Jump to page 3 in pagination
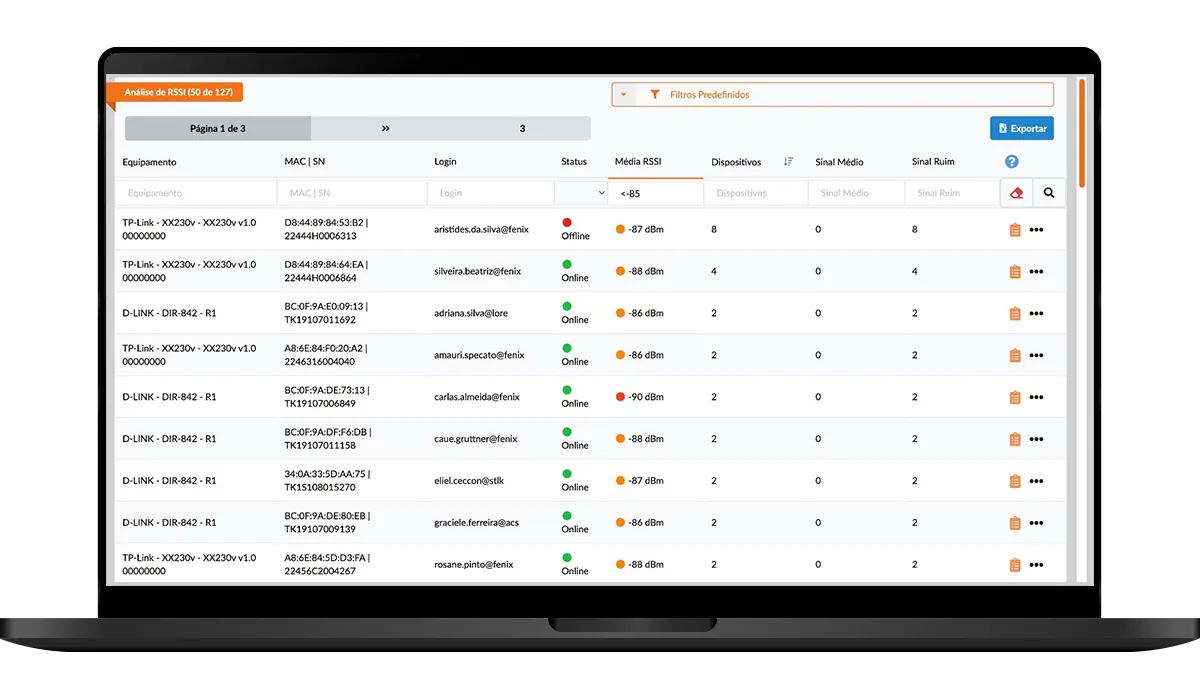This screenshot has width=1200, height=700. pyautogui.click(x=522, y=129)
